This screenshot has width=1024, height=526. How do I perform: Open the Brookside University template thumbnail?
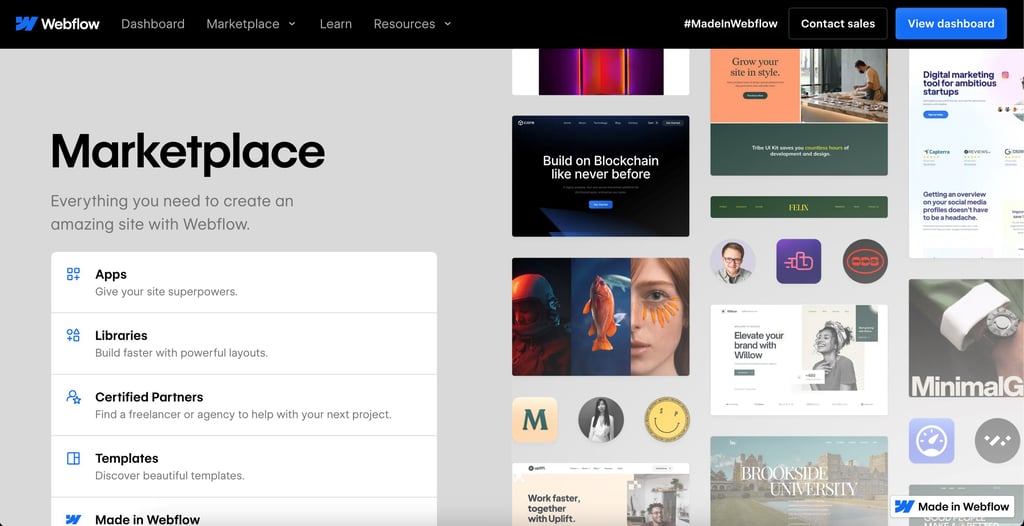(799, 481)
